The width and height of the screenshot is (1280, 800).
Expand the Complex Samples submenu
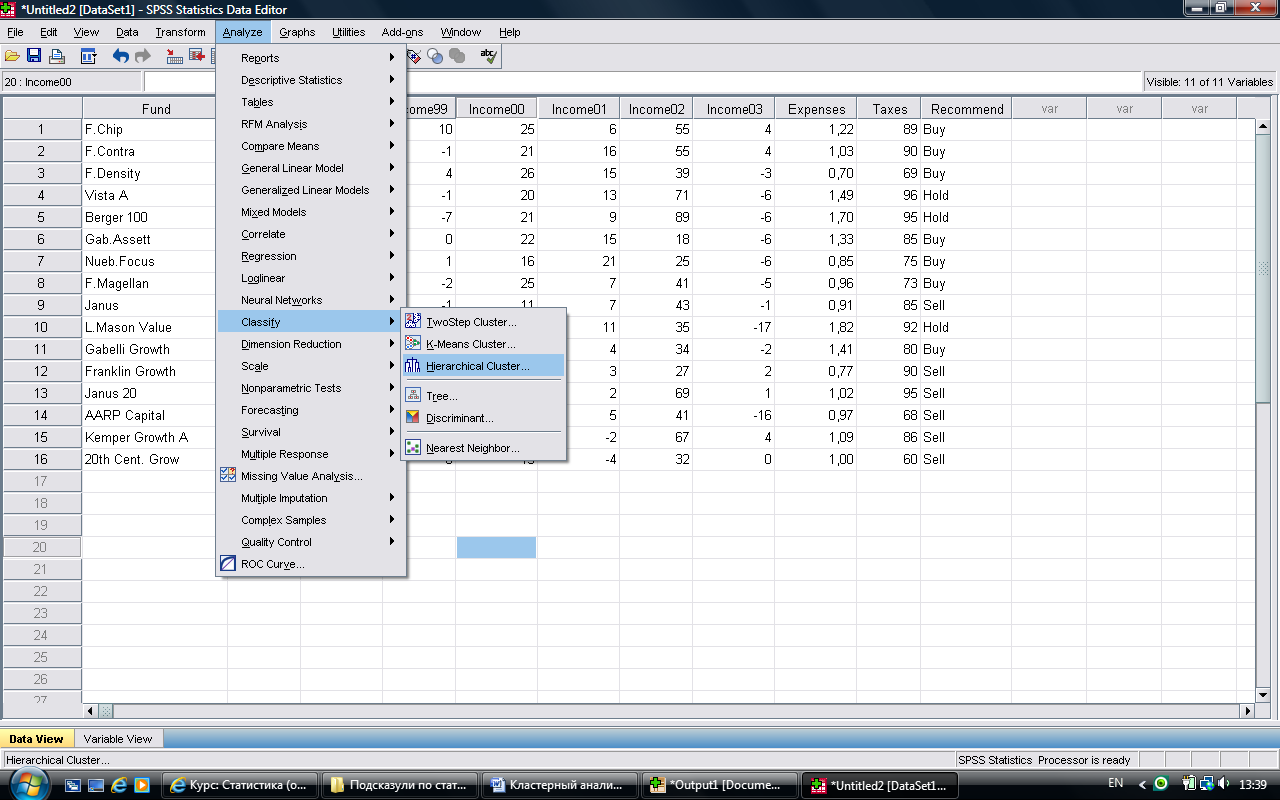311,520
